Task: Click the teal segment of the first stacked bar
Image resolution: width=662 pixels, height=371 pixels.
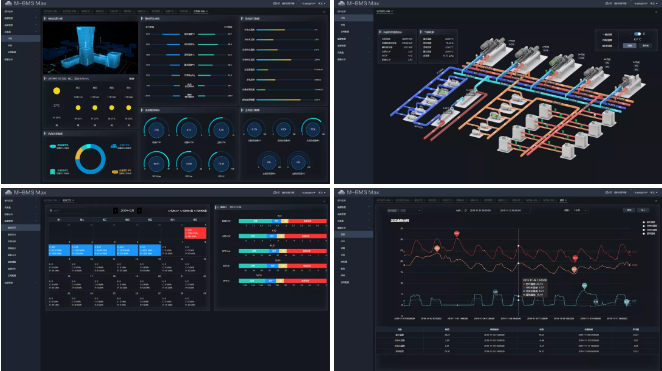Action: coord(255,221)
